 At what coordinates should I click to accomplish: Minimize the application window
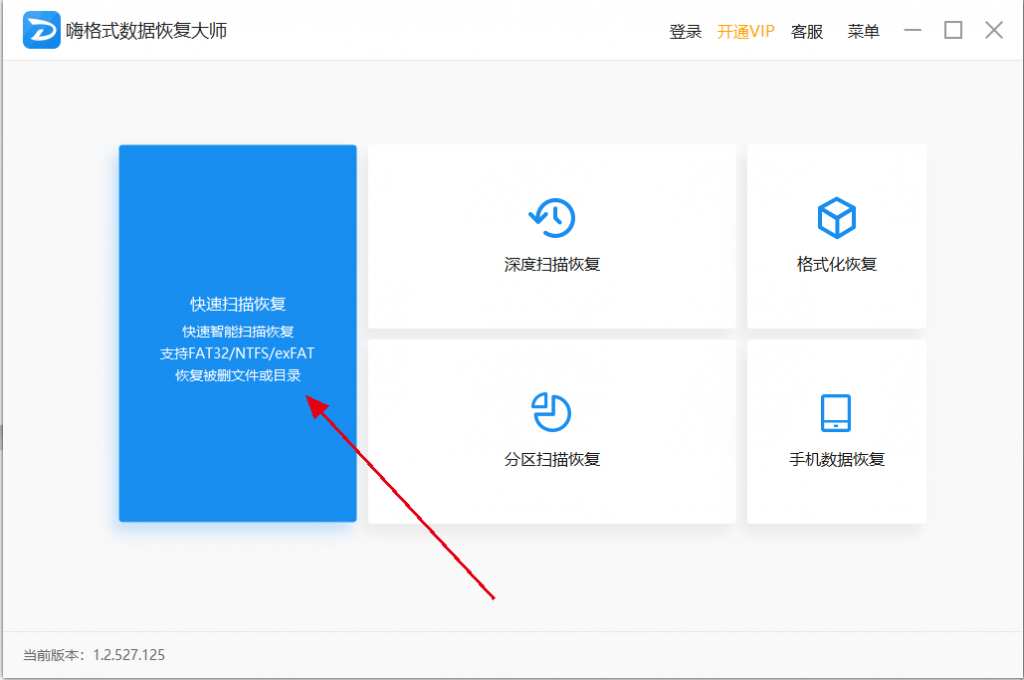[912, 30]
